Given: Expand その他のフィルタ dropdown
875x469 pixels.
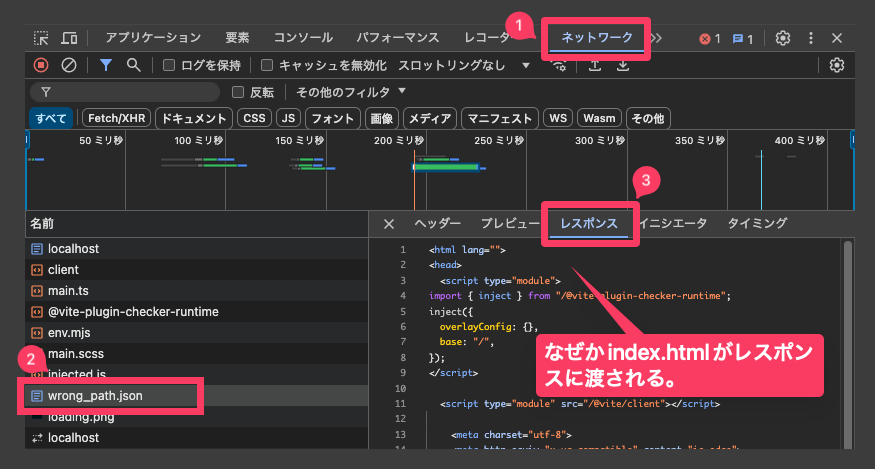Looking at the screenshot, I should (351, 92).
